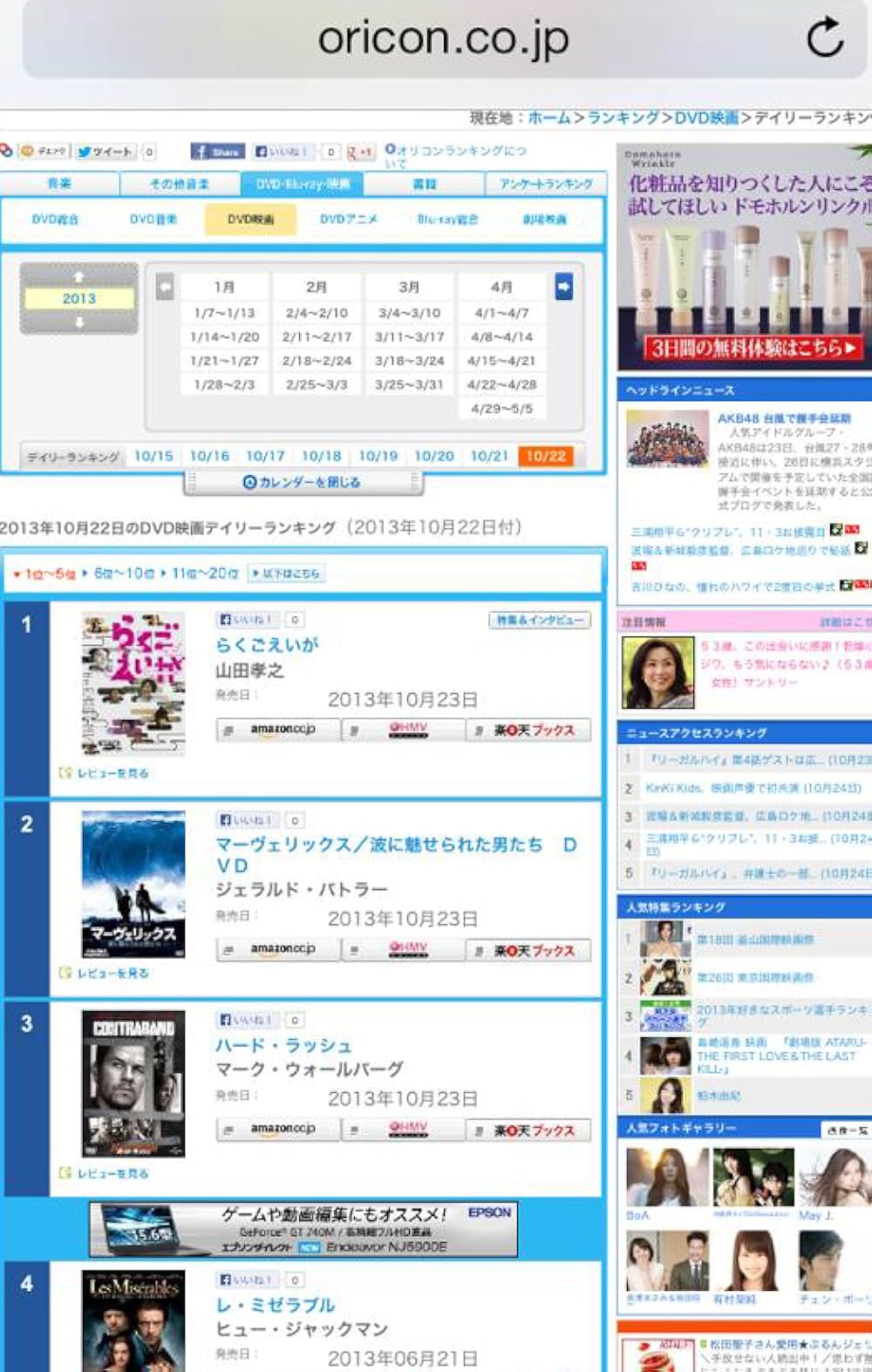The image size is (872, 1372).
Task: Click the Twitter tweet button
Action: click(105, 152)
